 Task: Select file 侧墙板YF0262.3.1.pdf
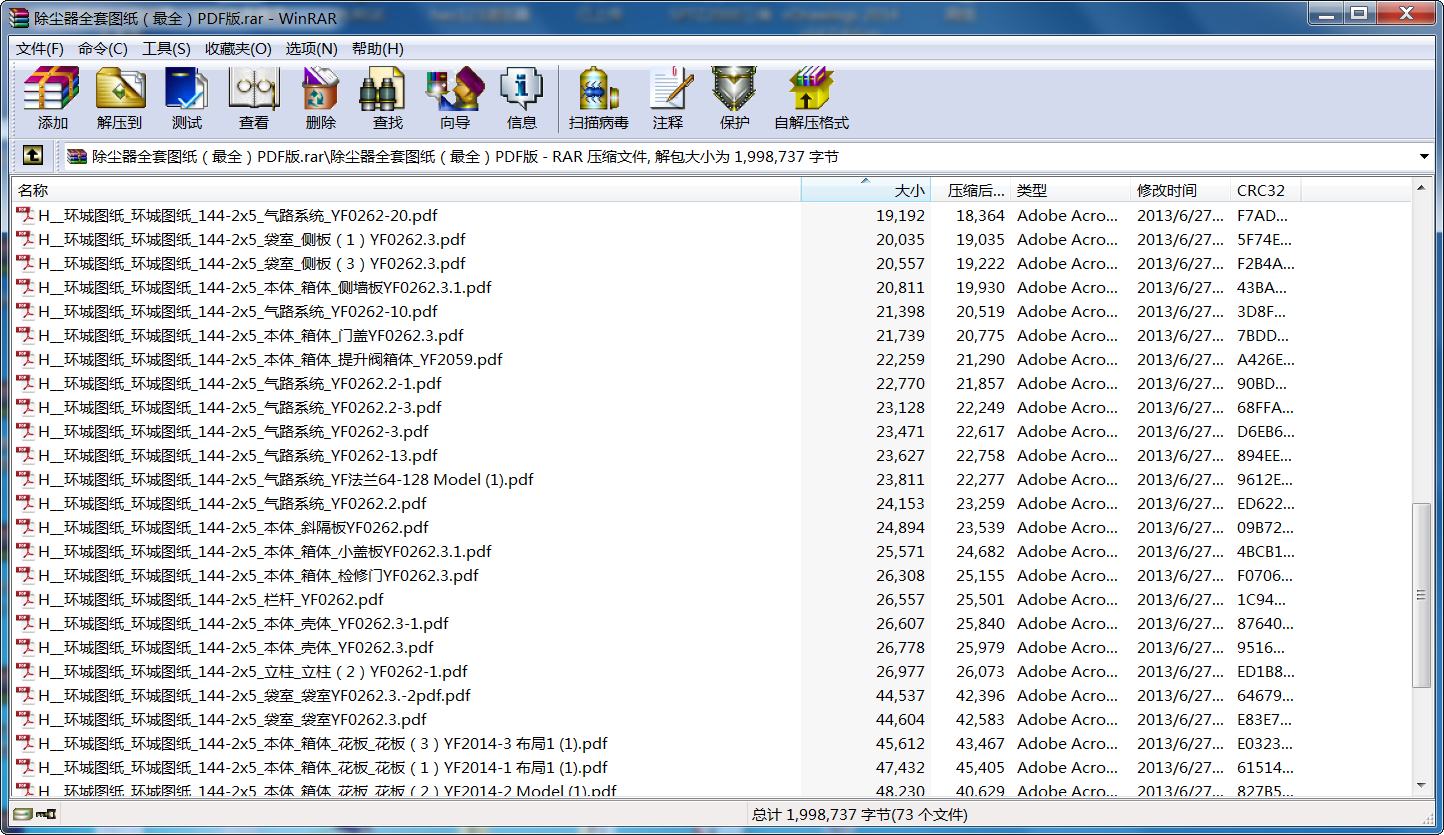tap(265, 287)
